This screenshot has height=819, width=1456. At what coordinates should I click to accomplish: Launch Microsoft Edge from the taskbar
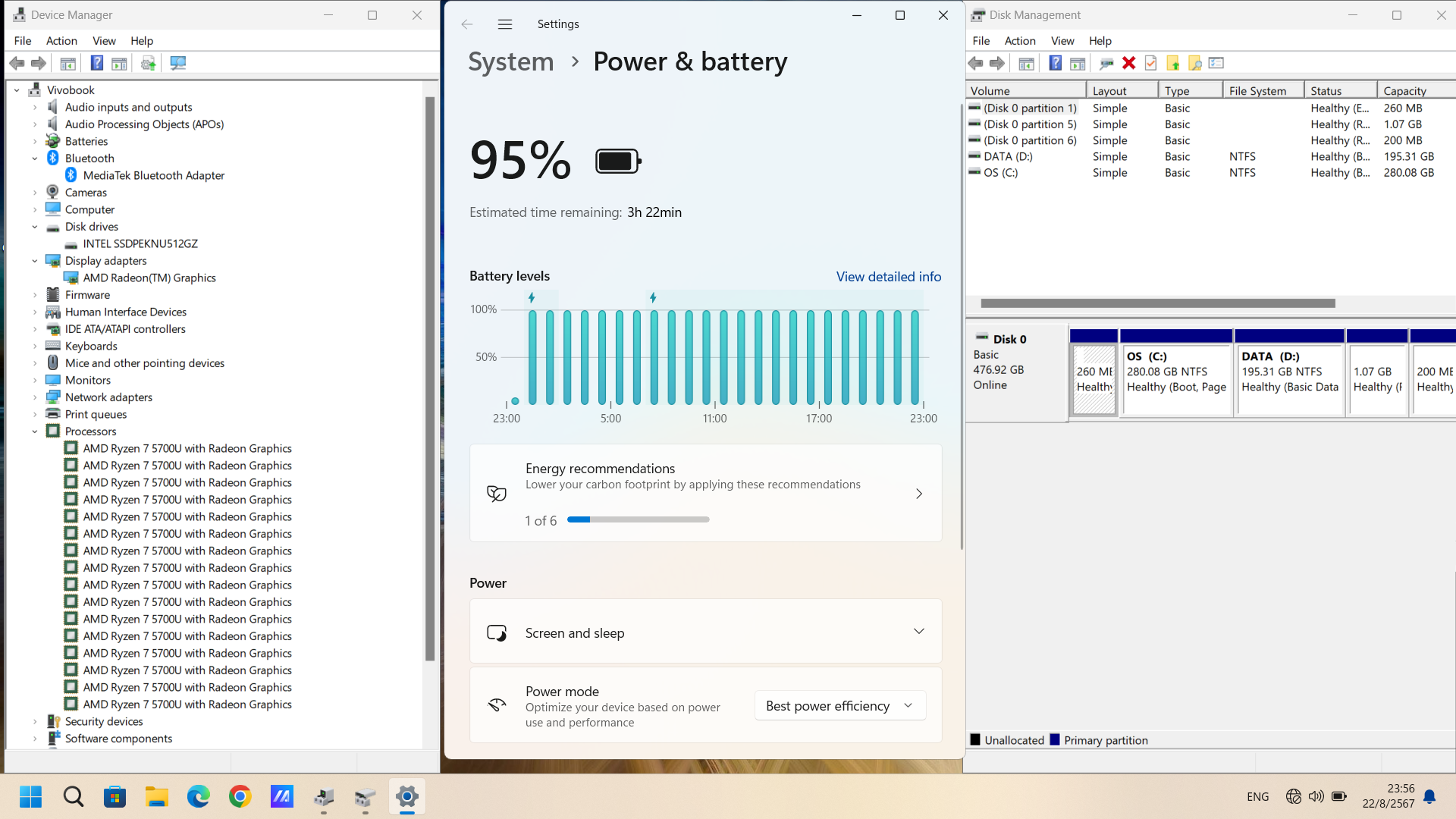click(198, 796)
